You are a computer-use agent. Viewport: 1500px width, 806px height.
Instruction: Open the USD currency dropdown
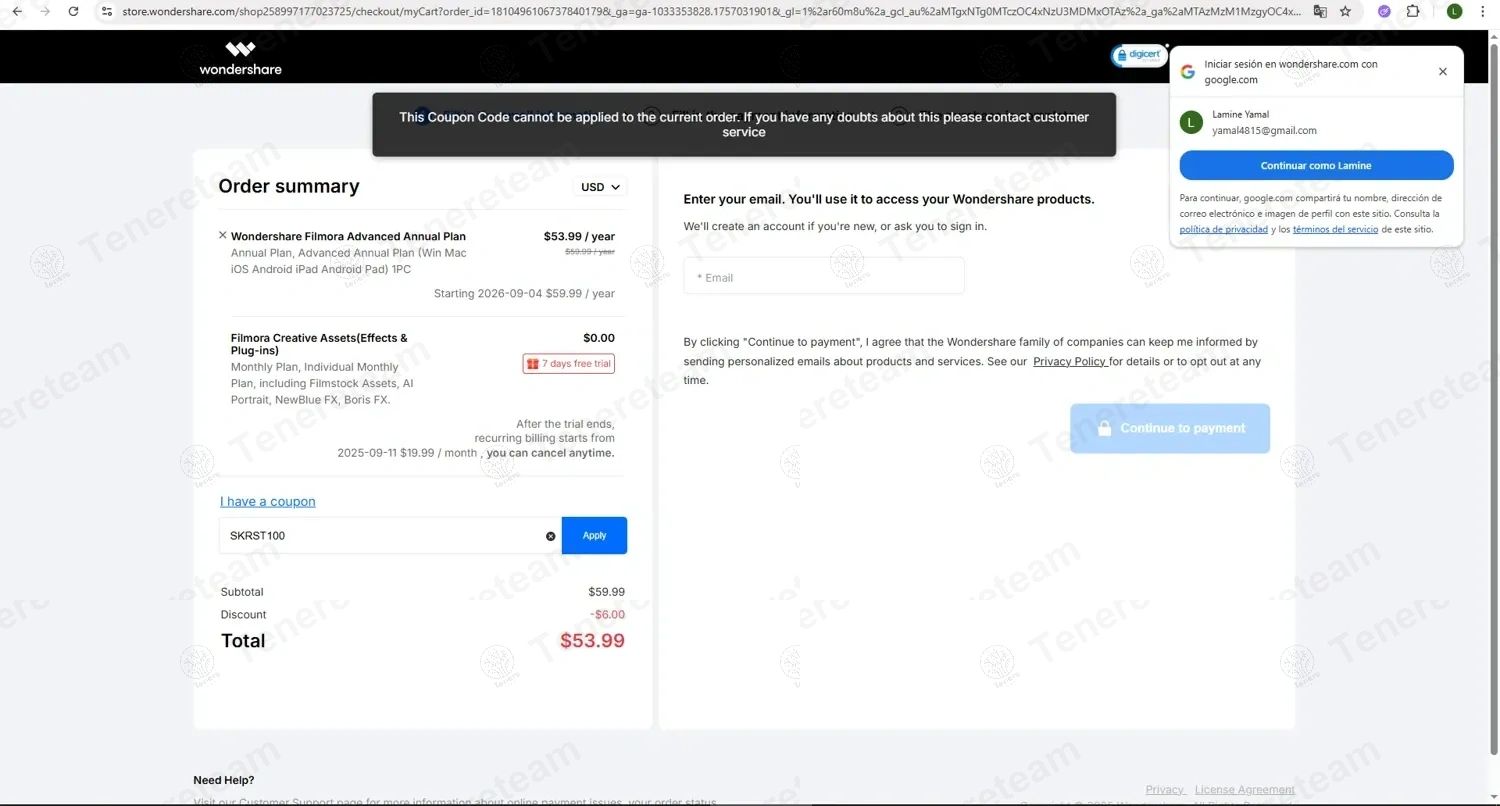pos(601,187)
